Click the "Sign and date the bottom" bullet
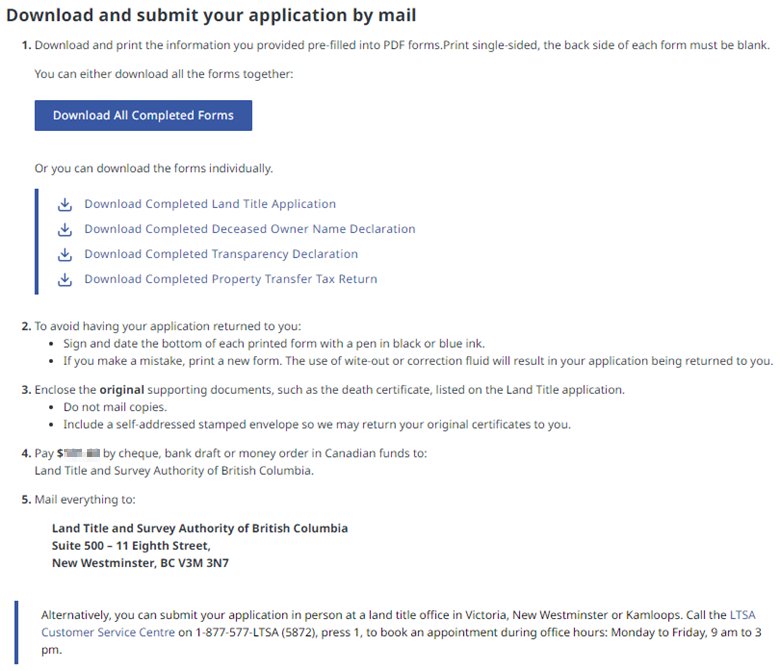This screenshot has height=671, width=780. tap(270, 343)
